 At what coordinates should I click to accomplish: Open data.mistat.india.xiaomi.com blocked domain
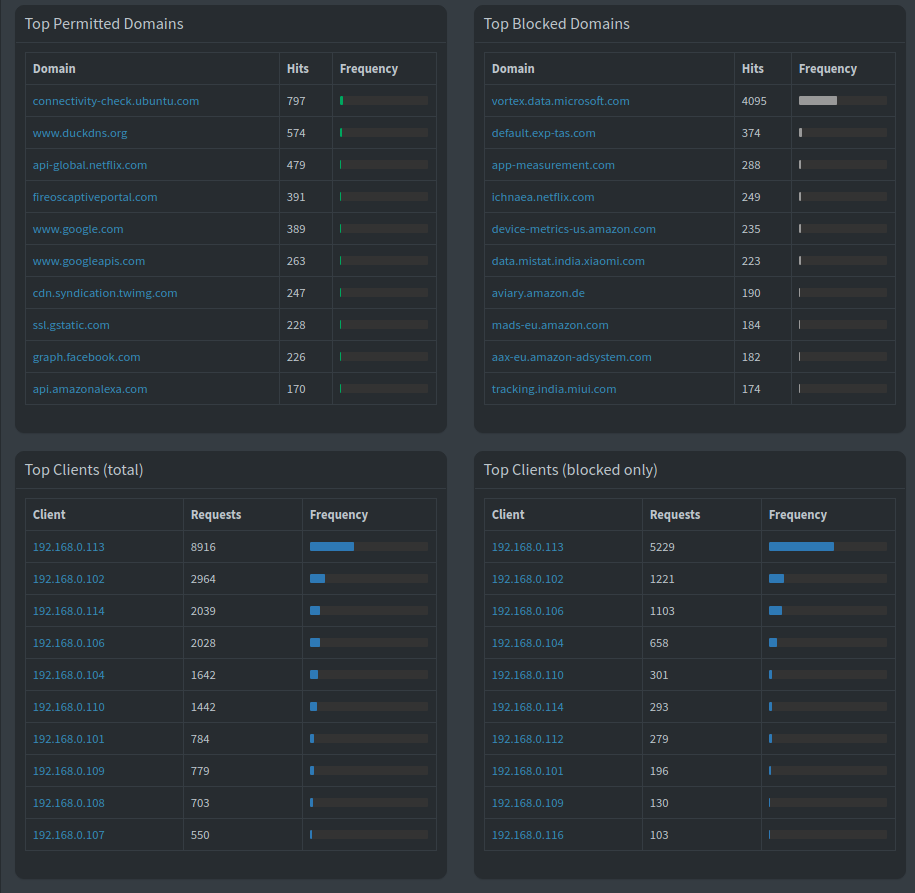point(567,261)
